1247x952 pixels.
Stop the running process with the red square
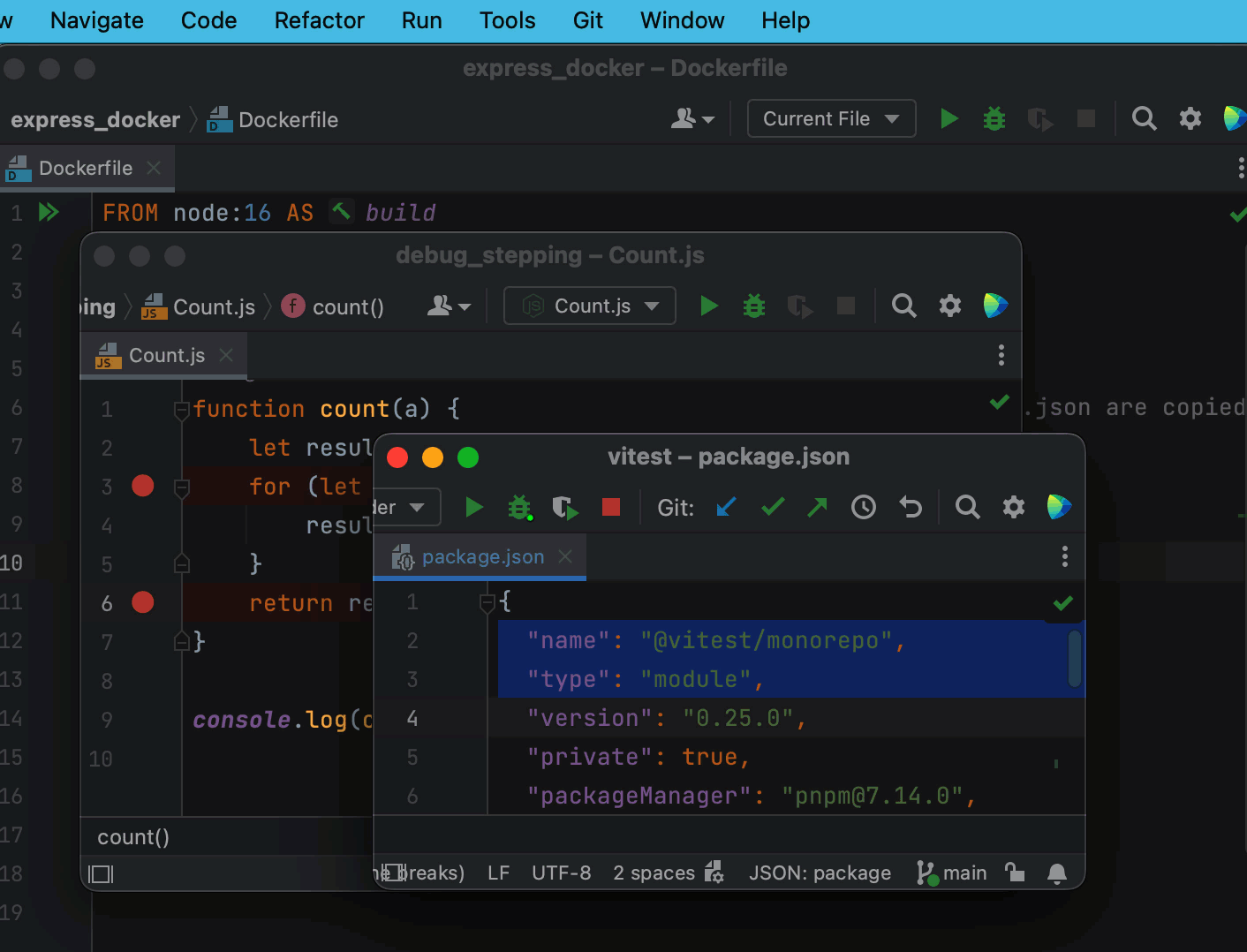610,507
